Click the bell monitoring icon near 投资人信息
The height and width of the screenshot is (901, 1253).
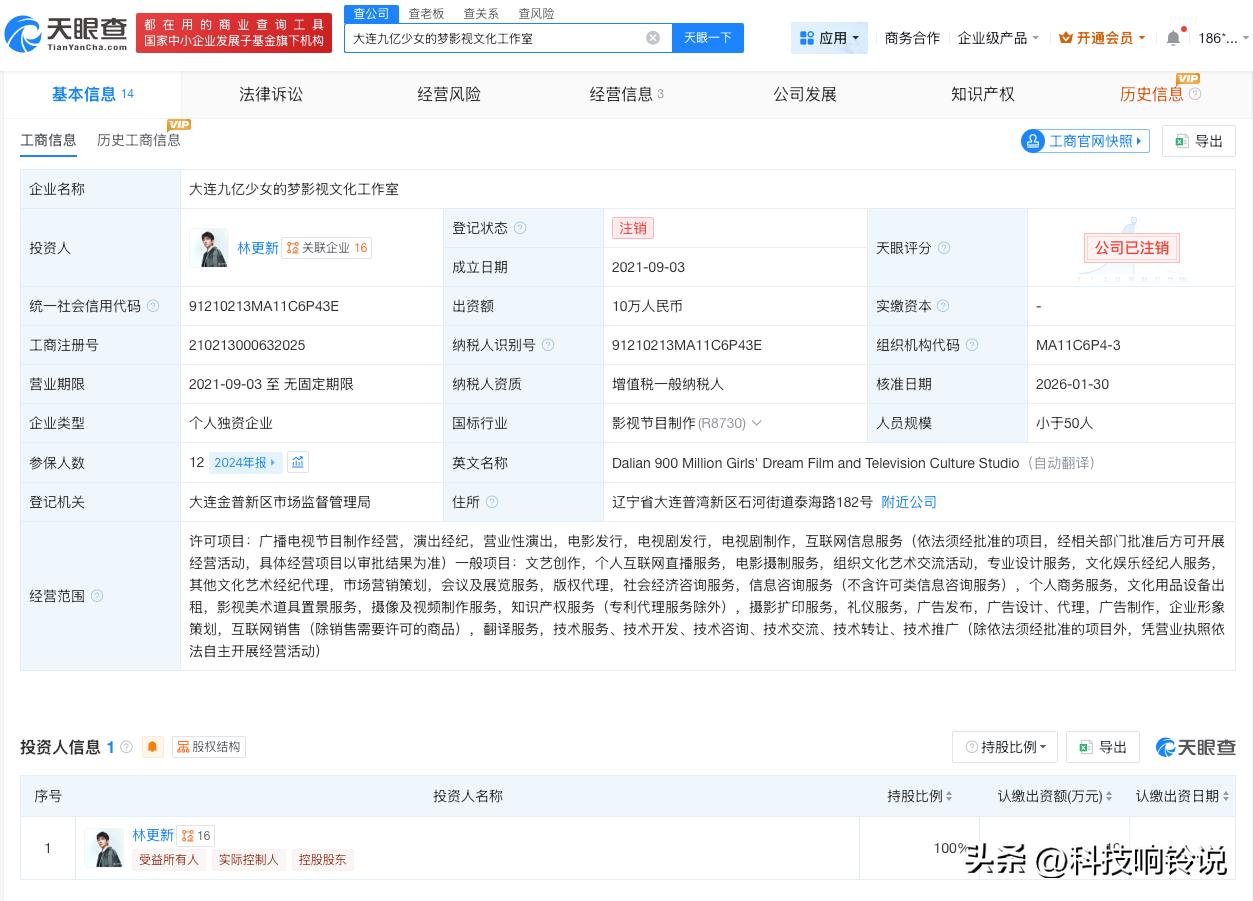152,747
